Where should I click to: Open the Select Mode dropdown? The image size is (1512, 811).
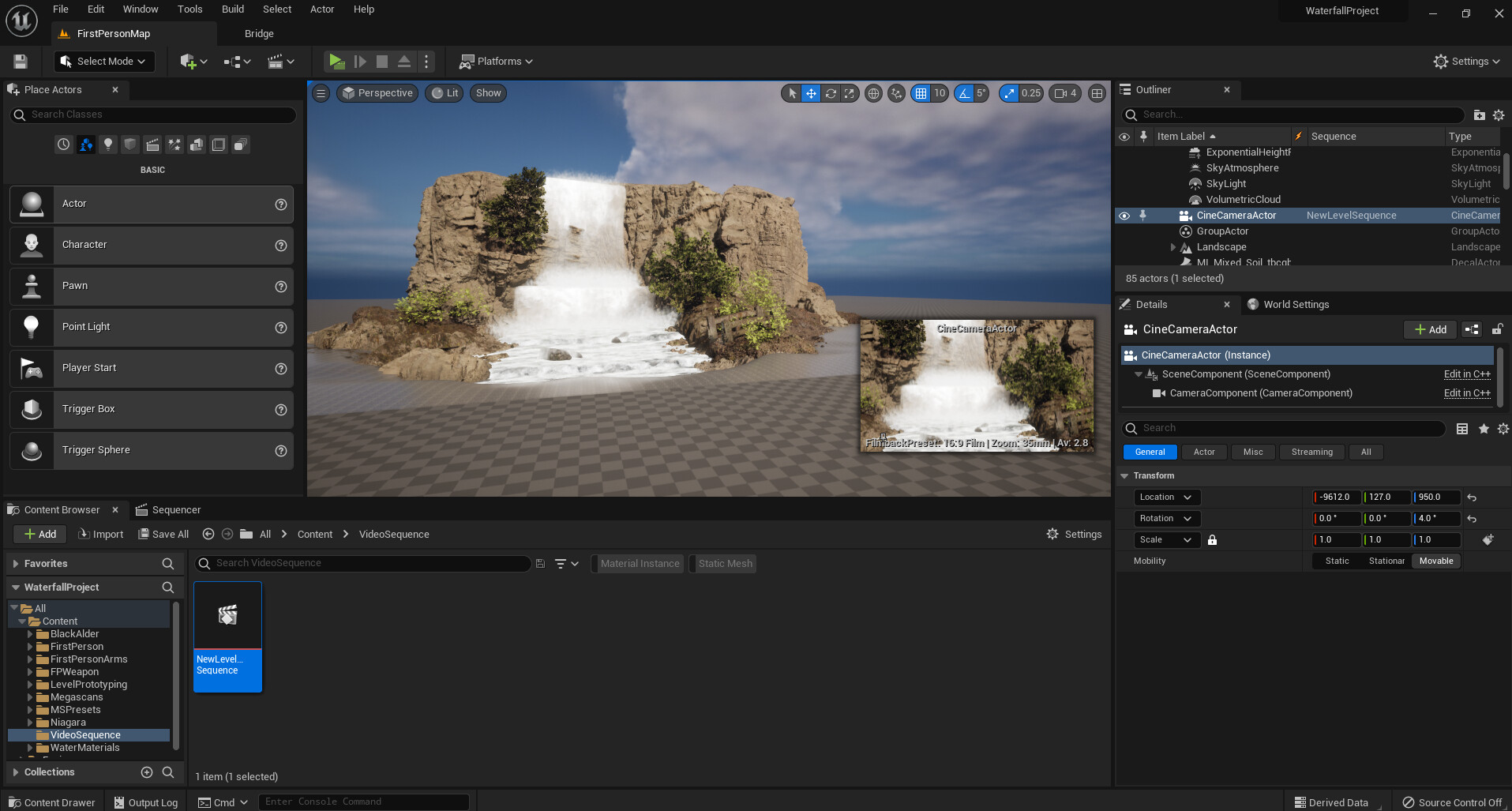pos(104,61)
